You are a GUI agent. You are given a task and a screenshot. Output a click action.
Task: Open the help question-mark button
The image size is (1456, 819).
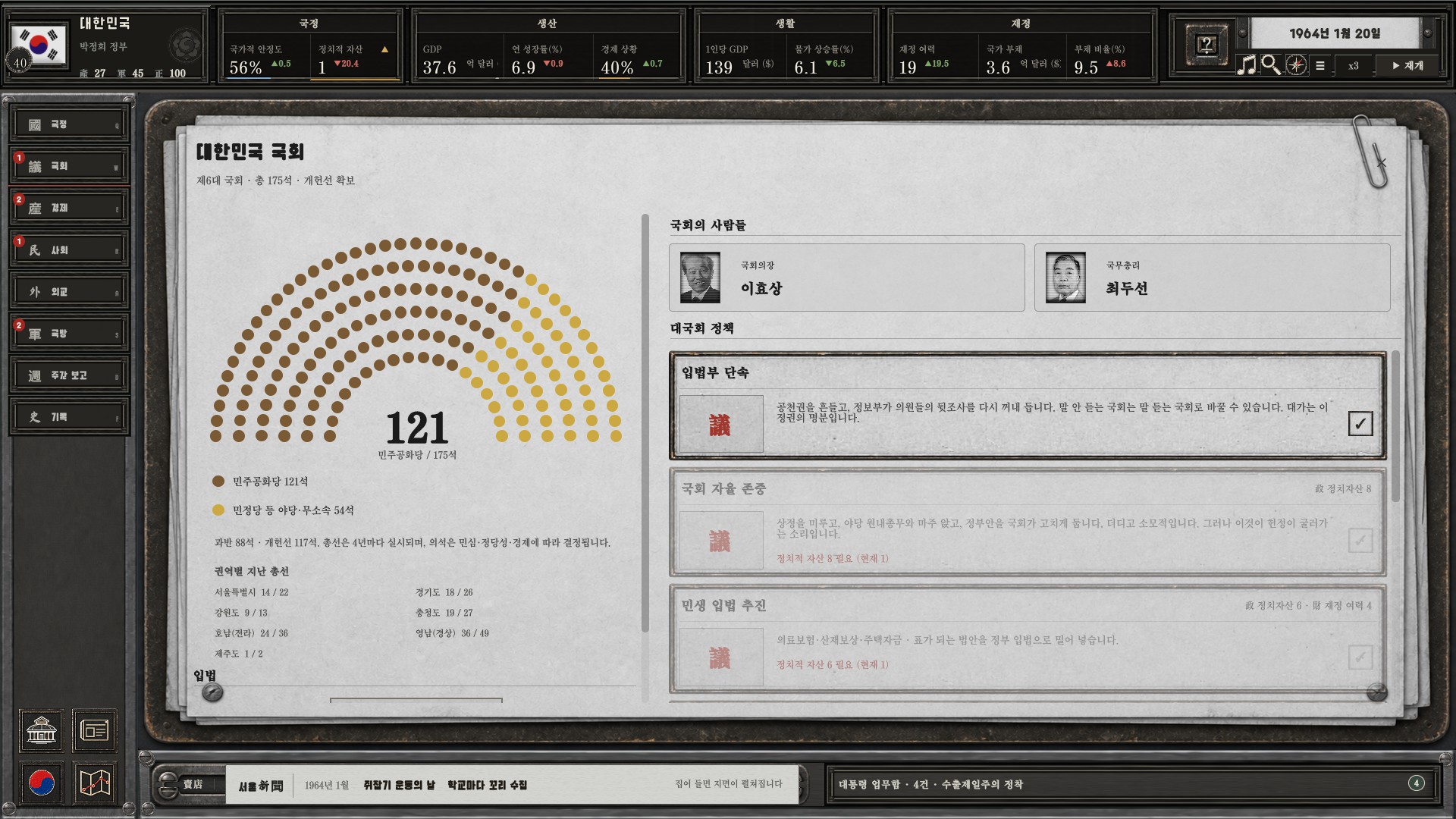click(x=1206, y=45)
